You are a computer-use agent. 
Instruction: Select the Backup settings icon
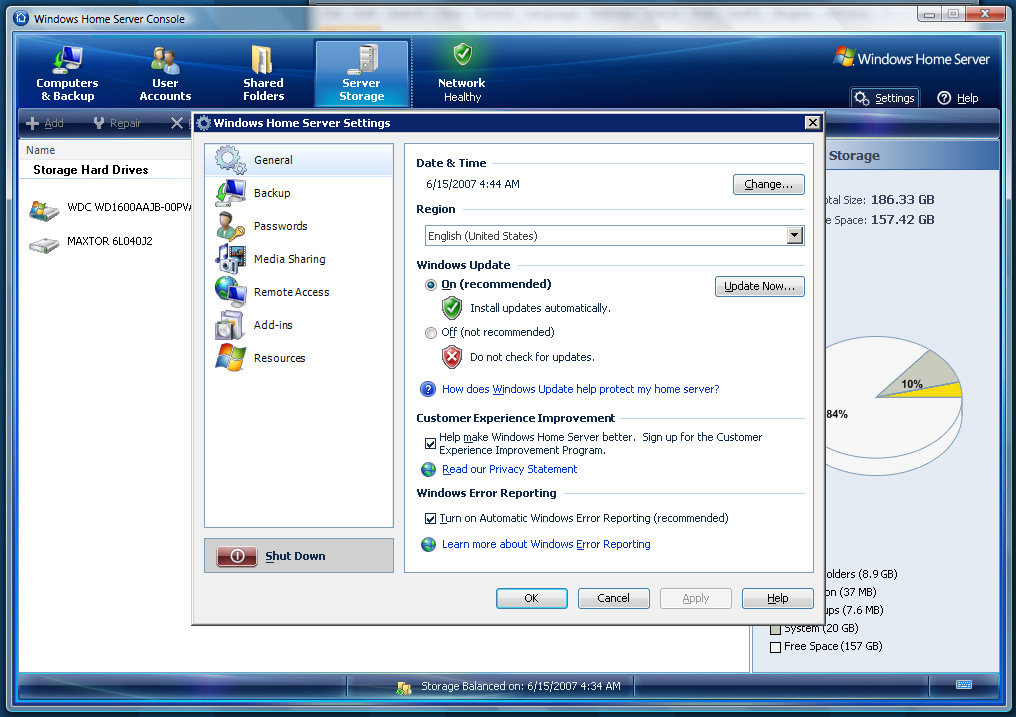coord(230,193)
